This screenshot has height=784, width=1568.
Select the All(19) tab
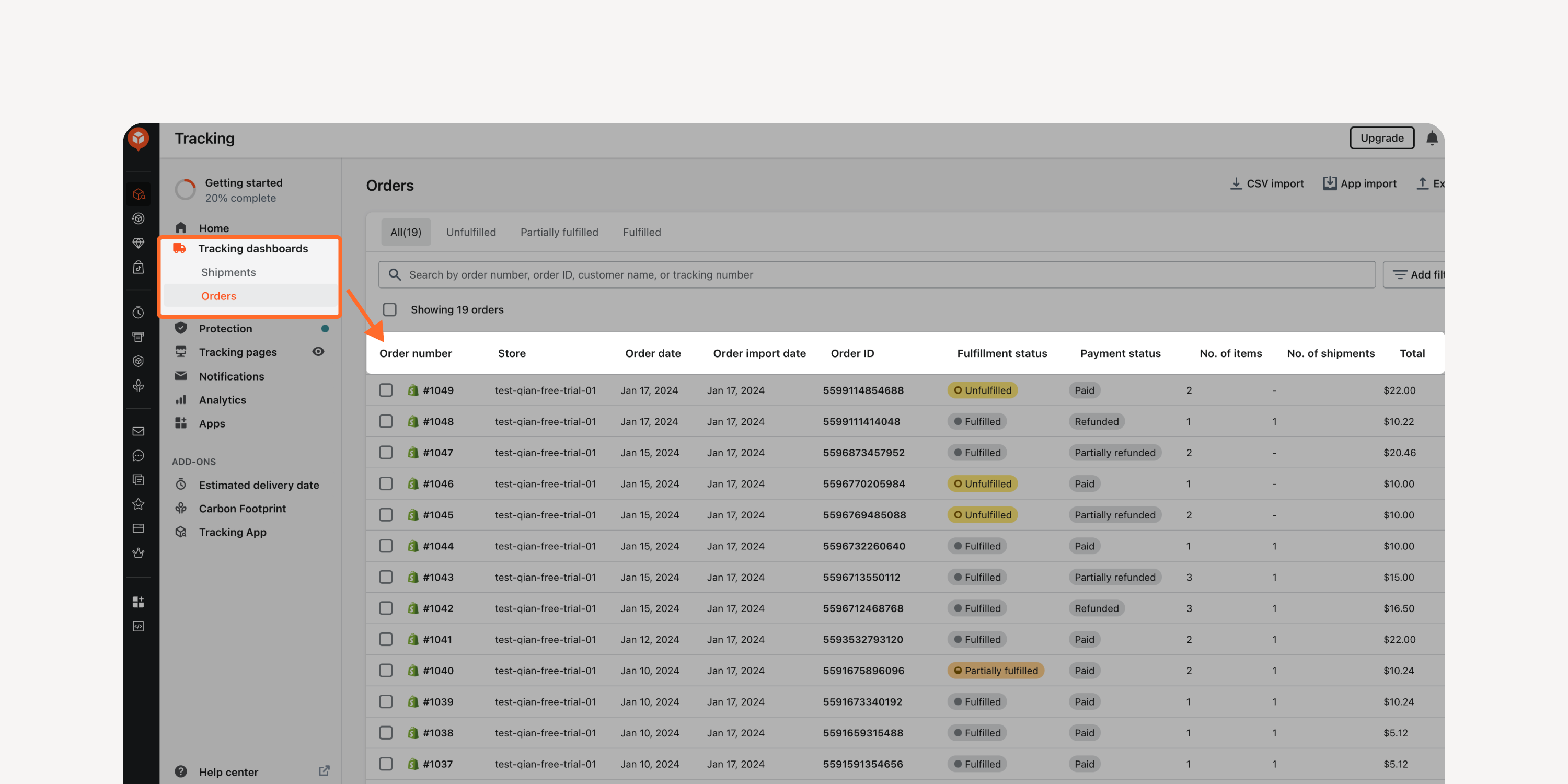pyautogui.click(x=406, y=232)
